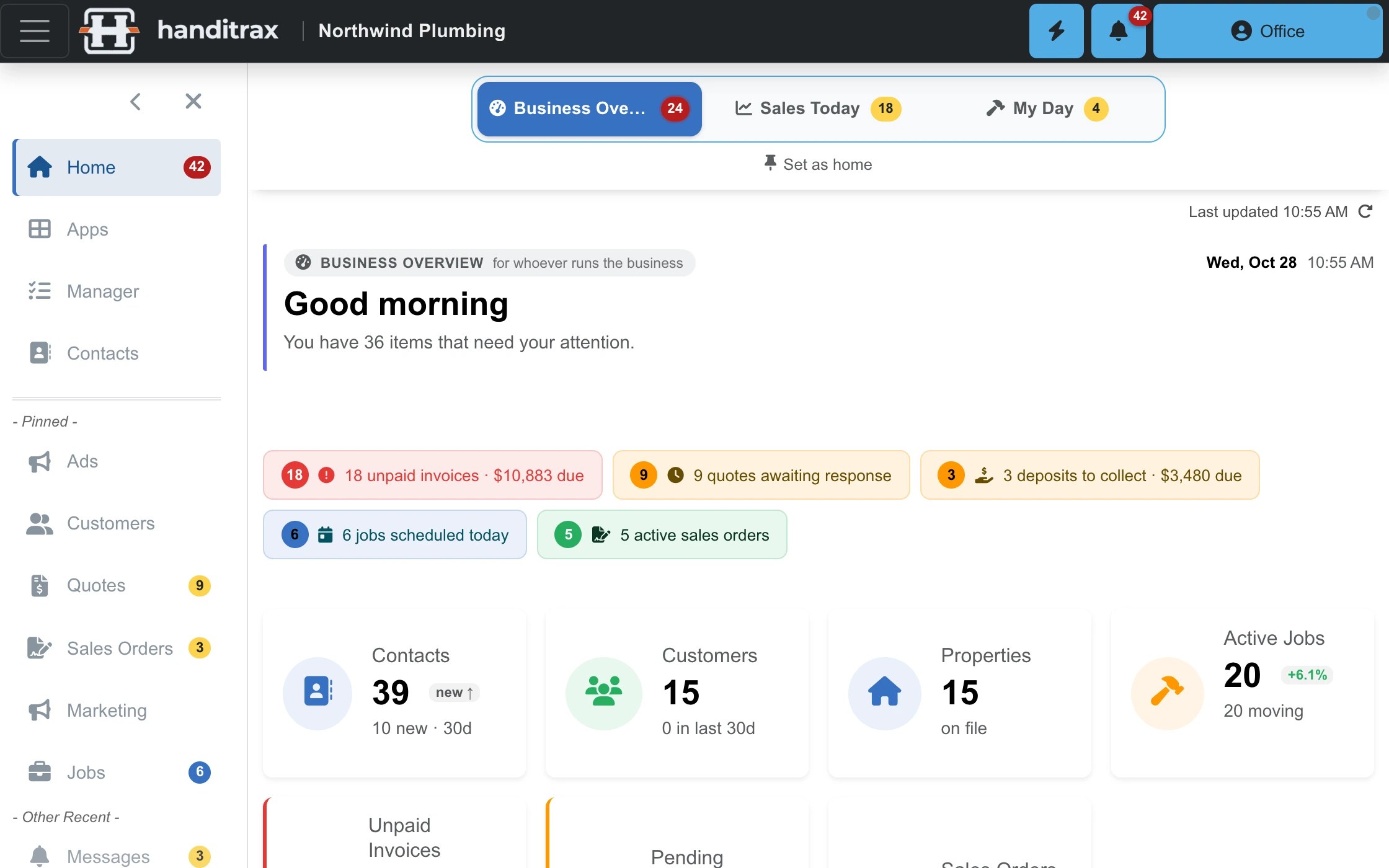Image resolution: width=1389 pixels, height=868 pixels.
Task: Open quick actions lightning bolt
Action: click(1056, 31)
